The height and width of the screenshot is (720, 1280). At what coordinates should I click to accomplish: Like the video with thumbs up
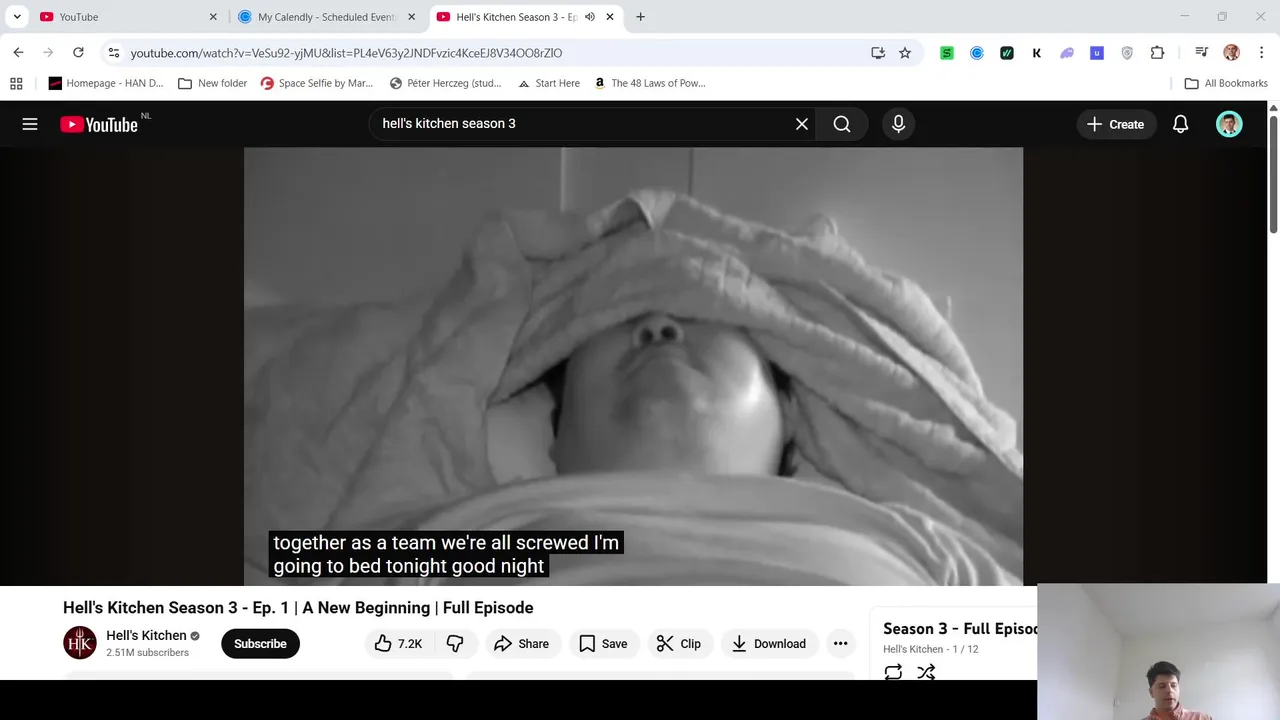(398, 644)
